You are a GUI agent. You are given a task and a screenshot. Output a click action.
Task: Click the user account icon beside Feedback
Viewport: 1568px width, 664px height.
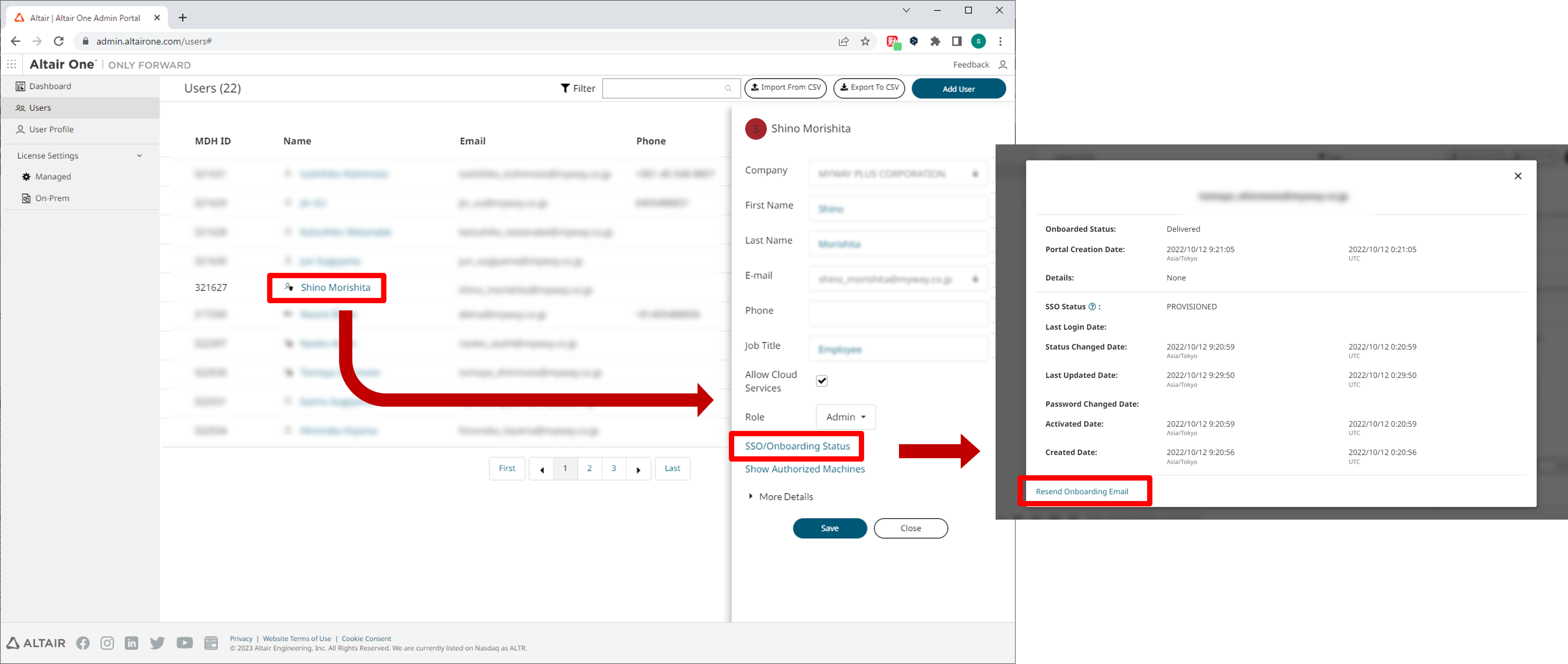[1002, 64]
